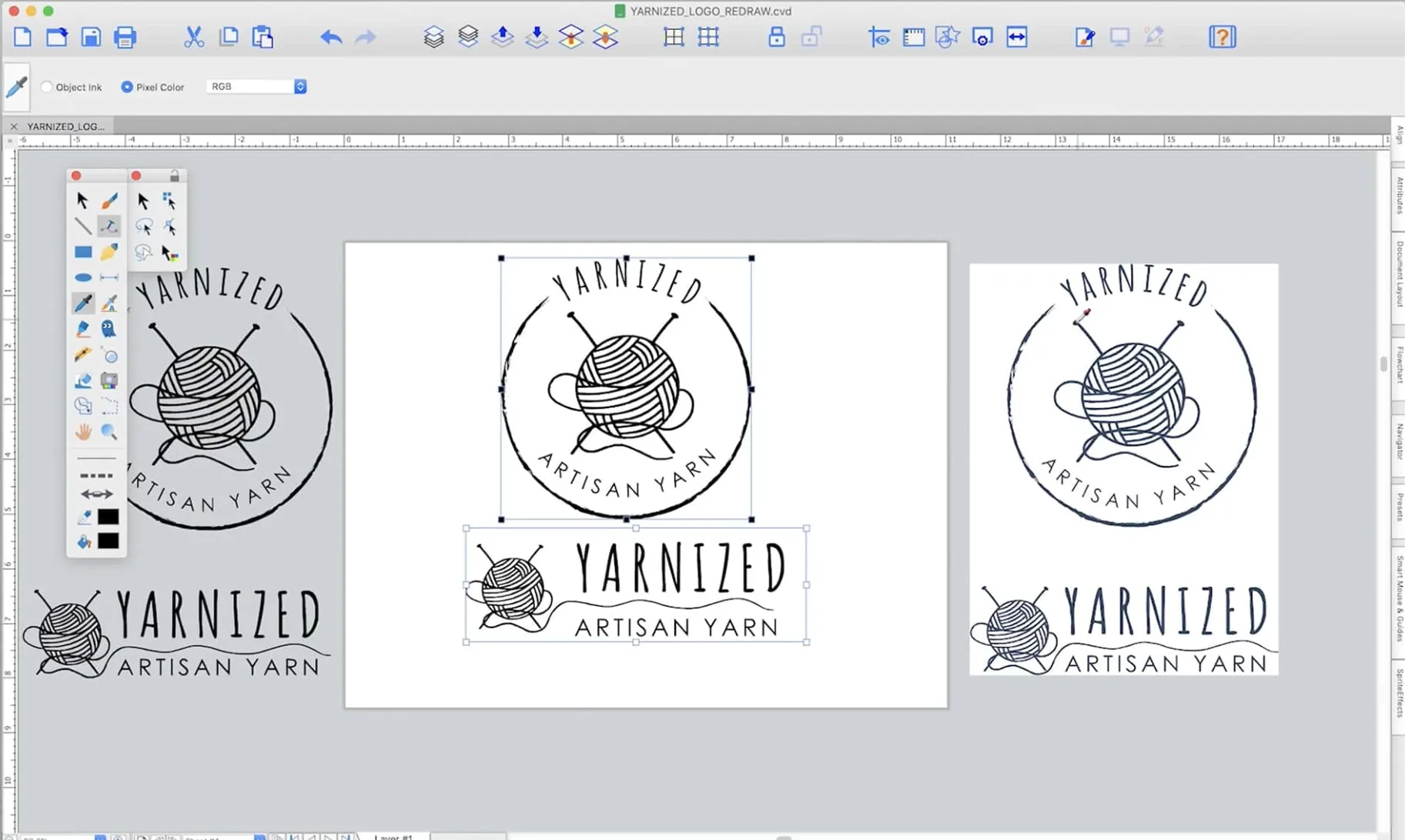
Task: Select the Object Ink radio button
Action: coord(71,87)
